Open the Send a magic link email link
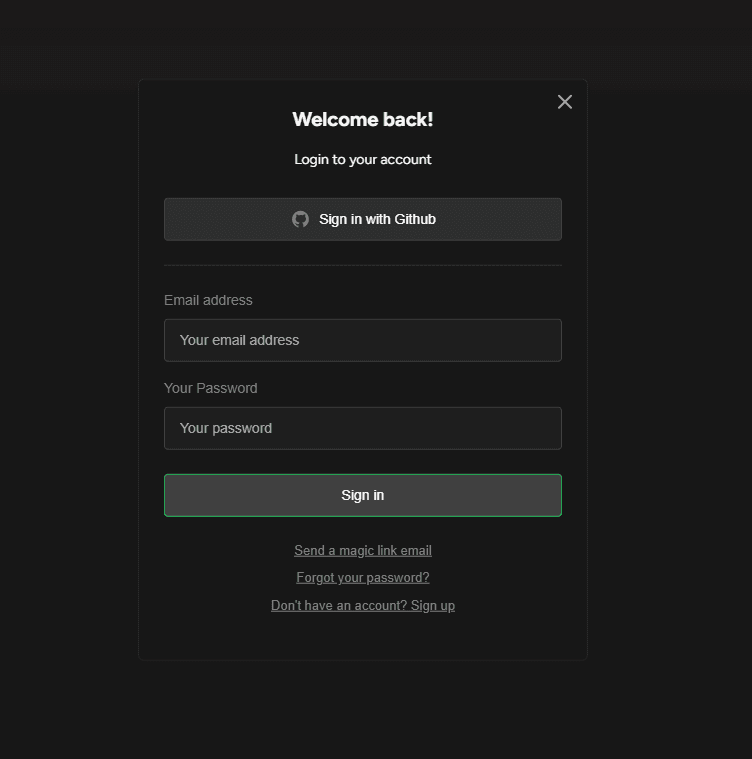 (x=363, y=550)
